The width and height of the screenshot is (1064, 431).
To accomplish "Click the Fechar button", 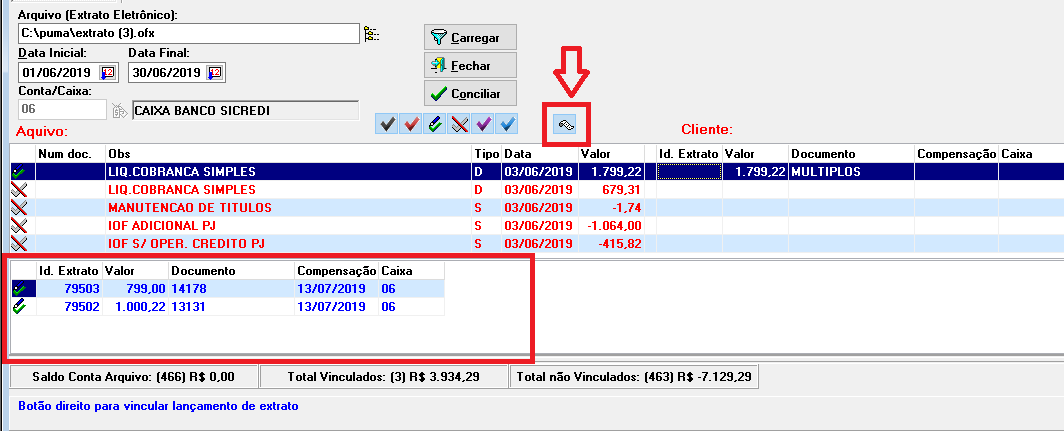I will coord(470,65).
